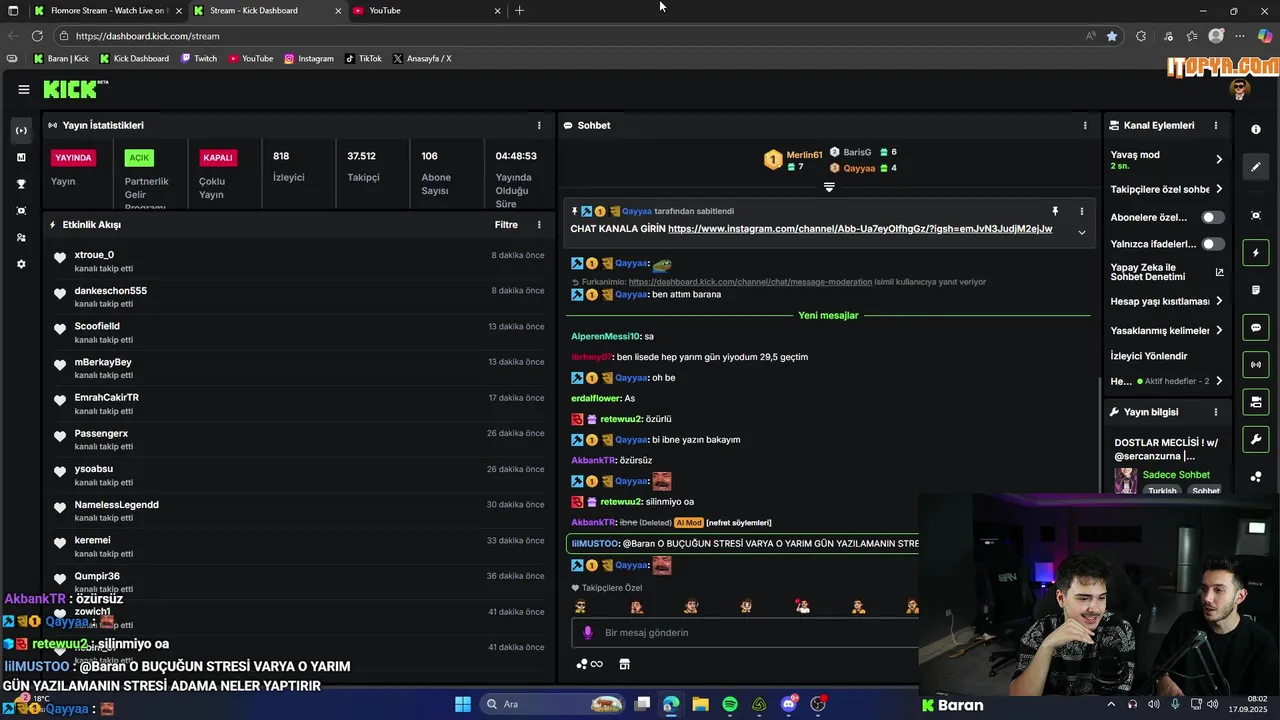Switch to the Flomore Stream browser tab
This screenshot has width=1280, height=720.
click(107, 10)
